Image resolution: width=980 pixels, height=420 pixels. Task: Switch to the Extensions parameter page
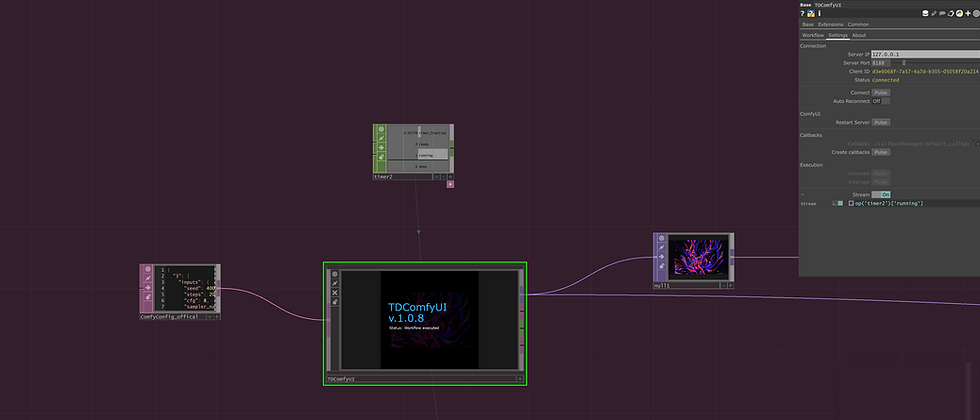831,24
